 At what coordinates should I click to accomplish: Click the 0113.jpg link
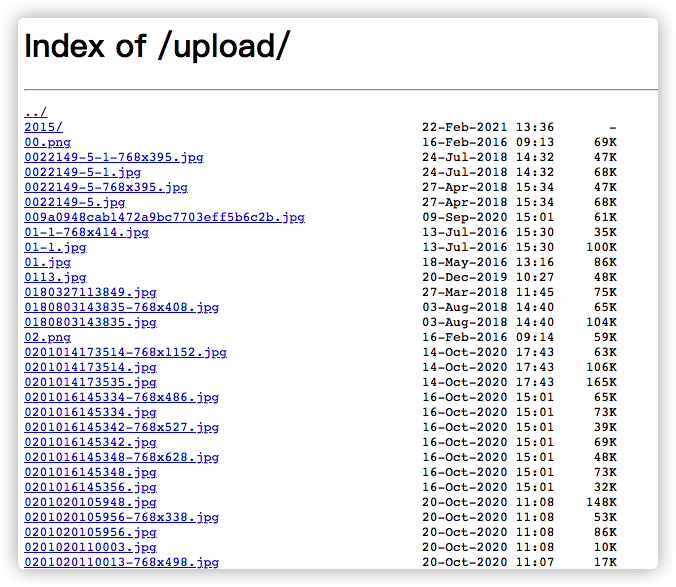click(55, 277)
